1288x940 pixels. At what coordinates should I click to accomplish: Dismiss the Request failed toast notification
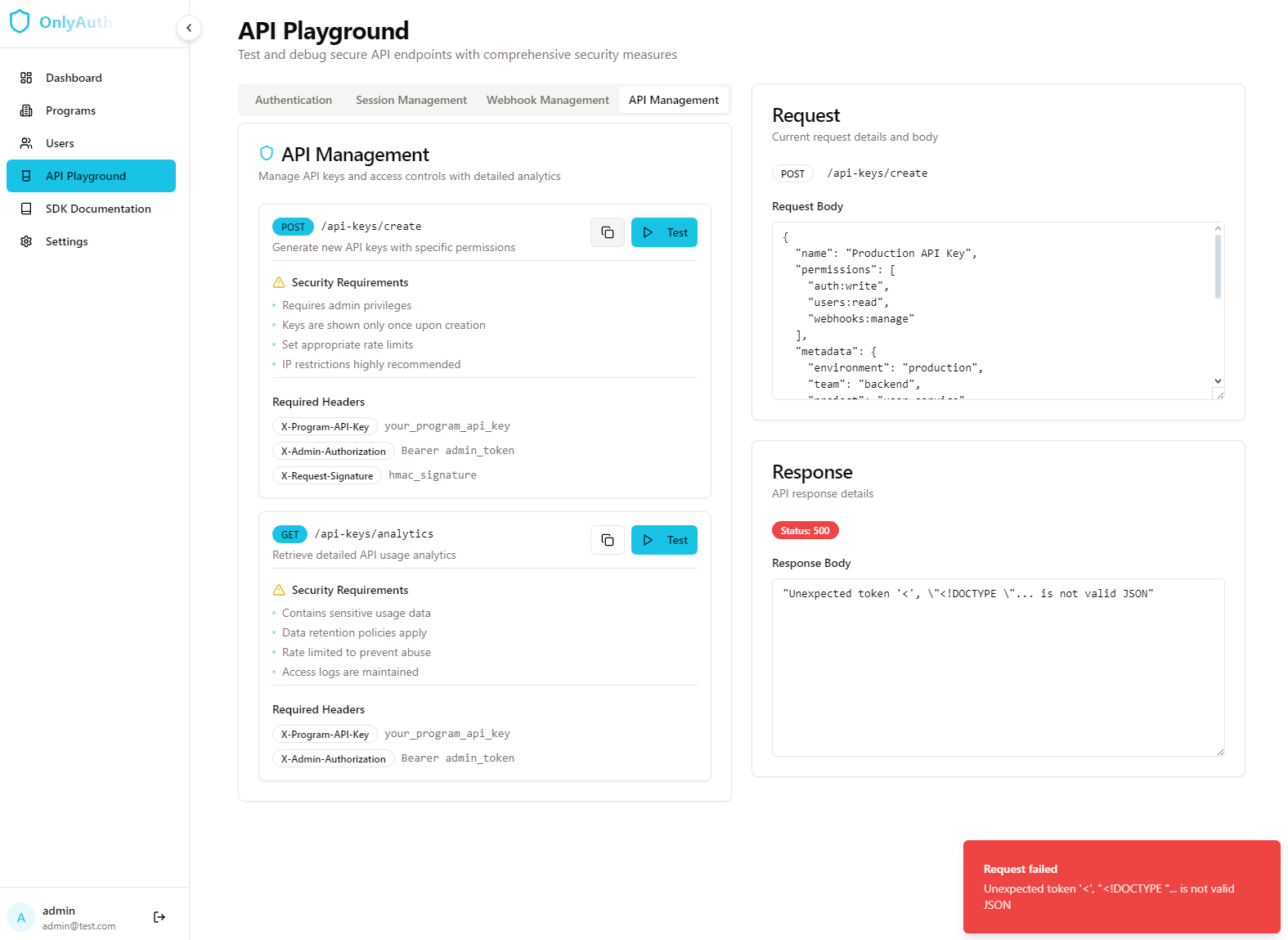tap(1121, 887)
